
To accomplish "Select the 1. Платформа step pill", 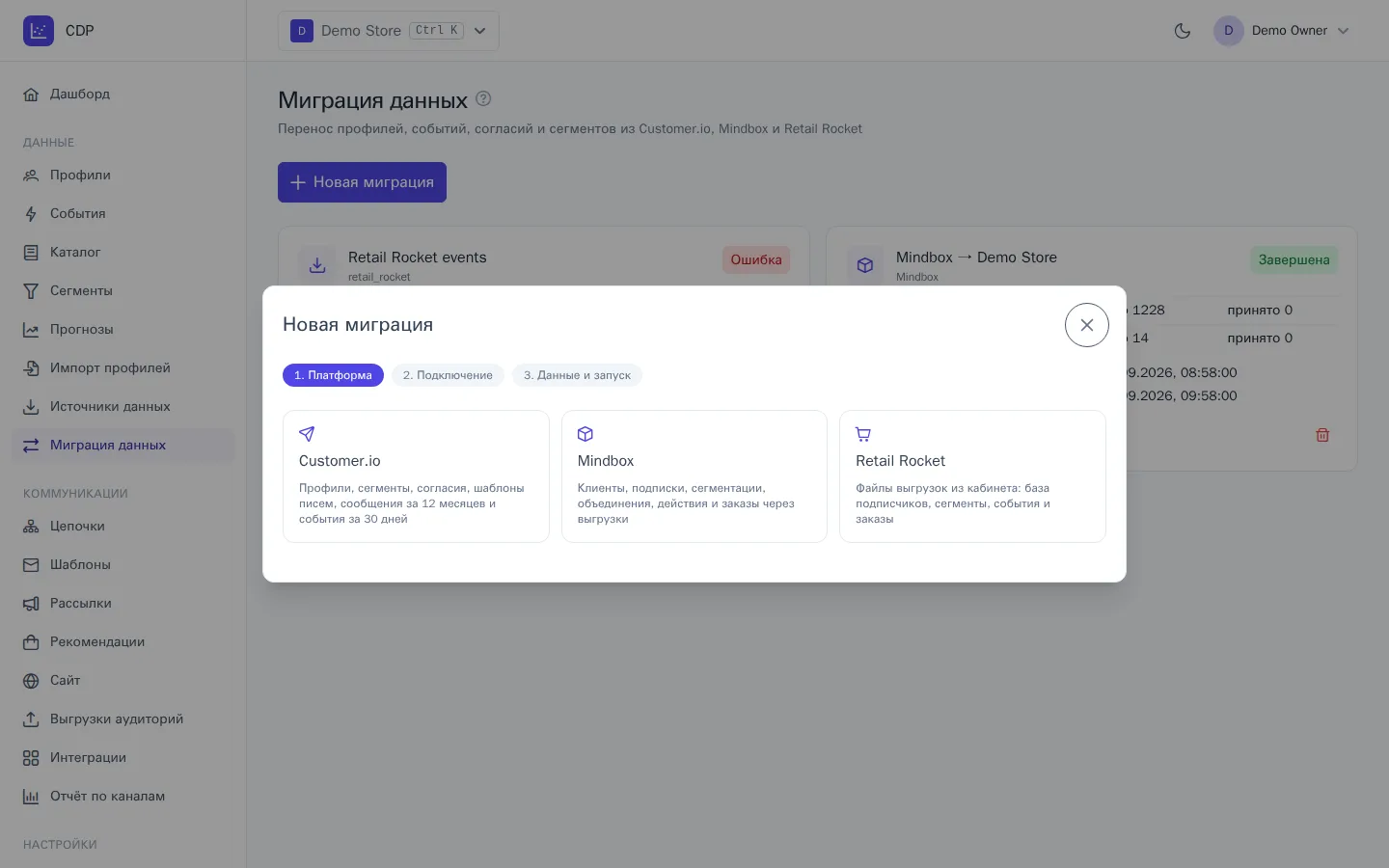I will [333, 375].
